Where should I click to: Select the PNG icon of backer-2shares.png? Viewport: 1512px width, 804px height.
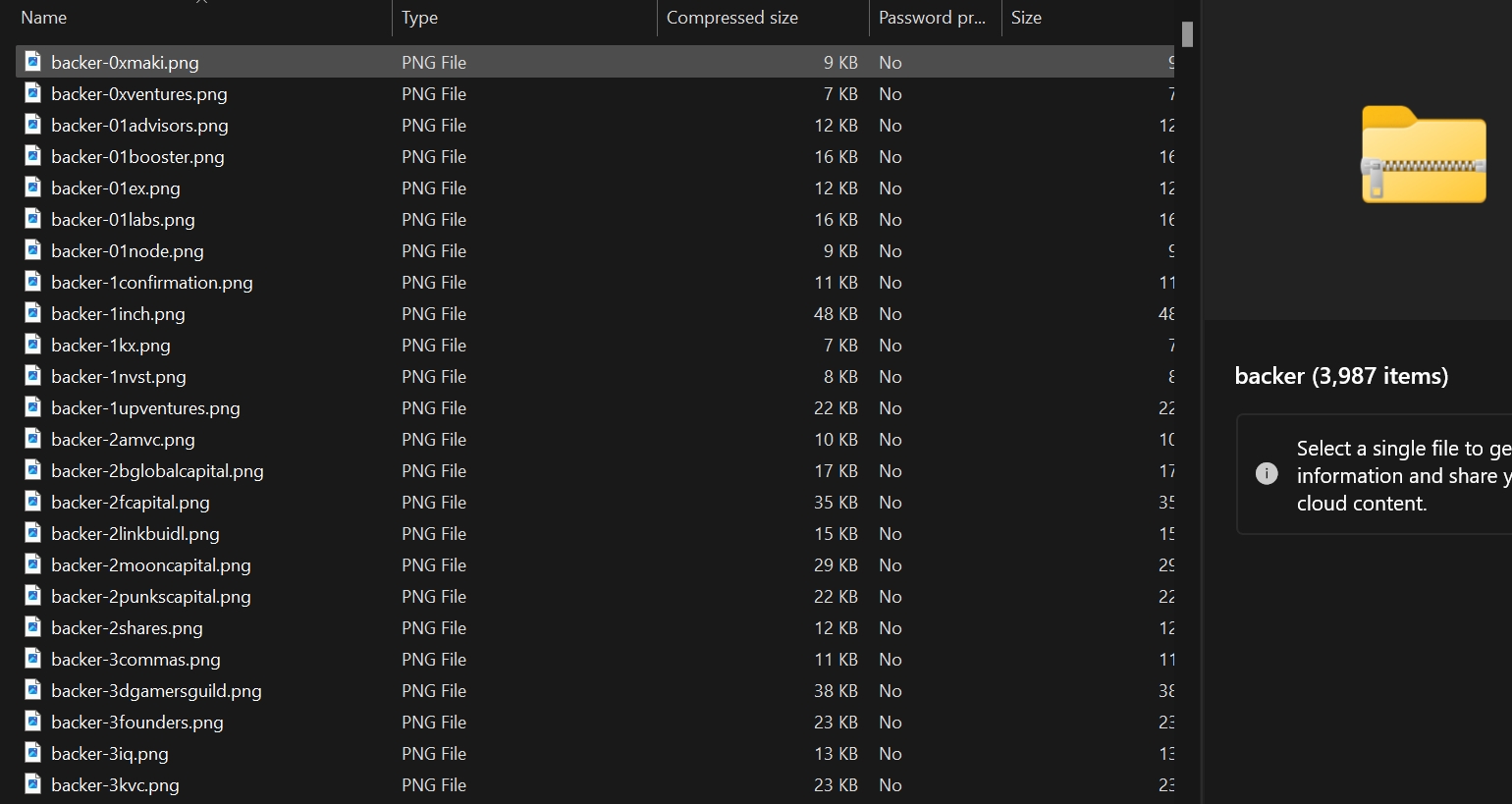pyautogui.click(x=32, y=627)
